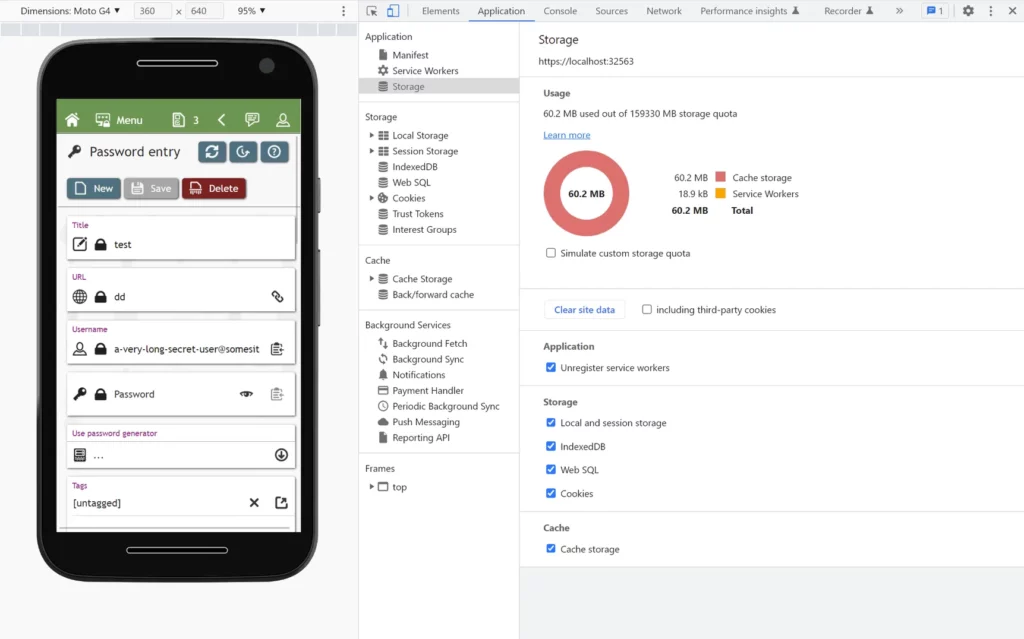Click the edit pencil icon in Title field

pyautogui.click(x=80, y=244)
